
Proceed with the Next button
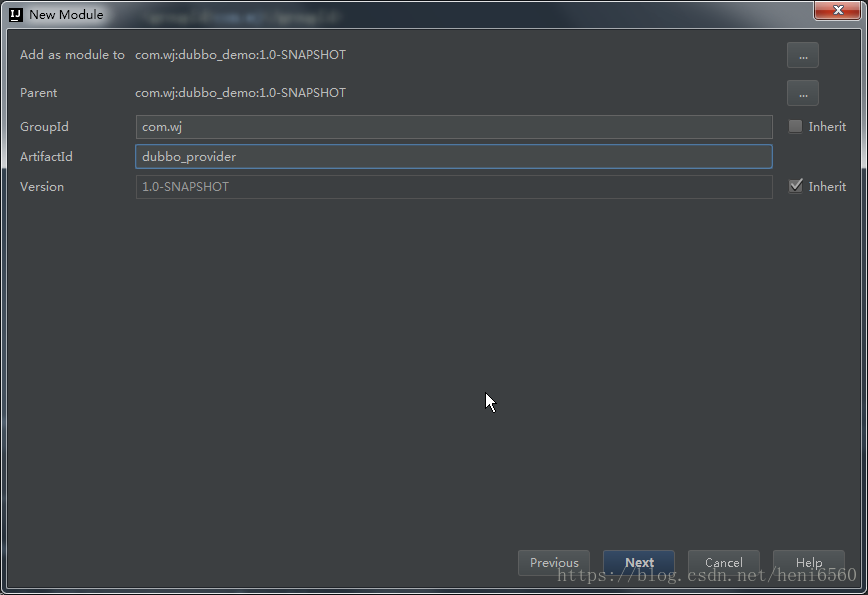[x=639, y=563]
